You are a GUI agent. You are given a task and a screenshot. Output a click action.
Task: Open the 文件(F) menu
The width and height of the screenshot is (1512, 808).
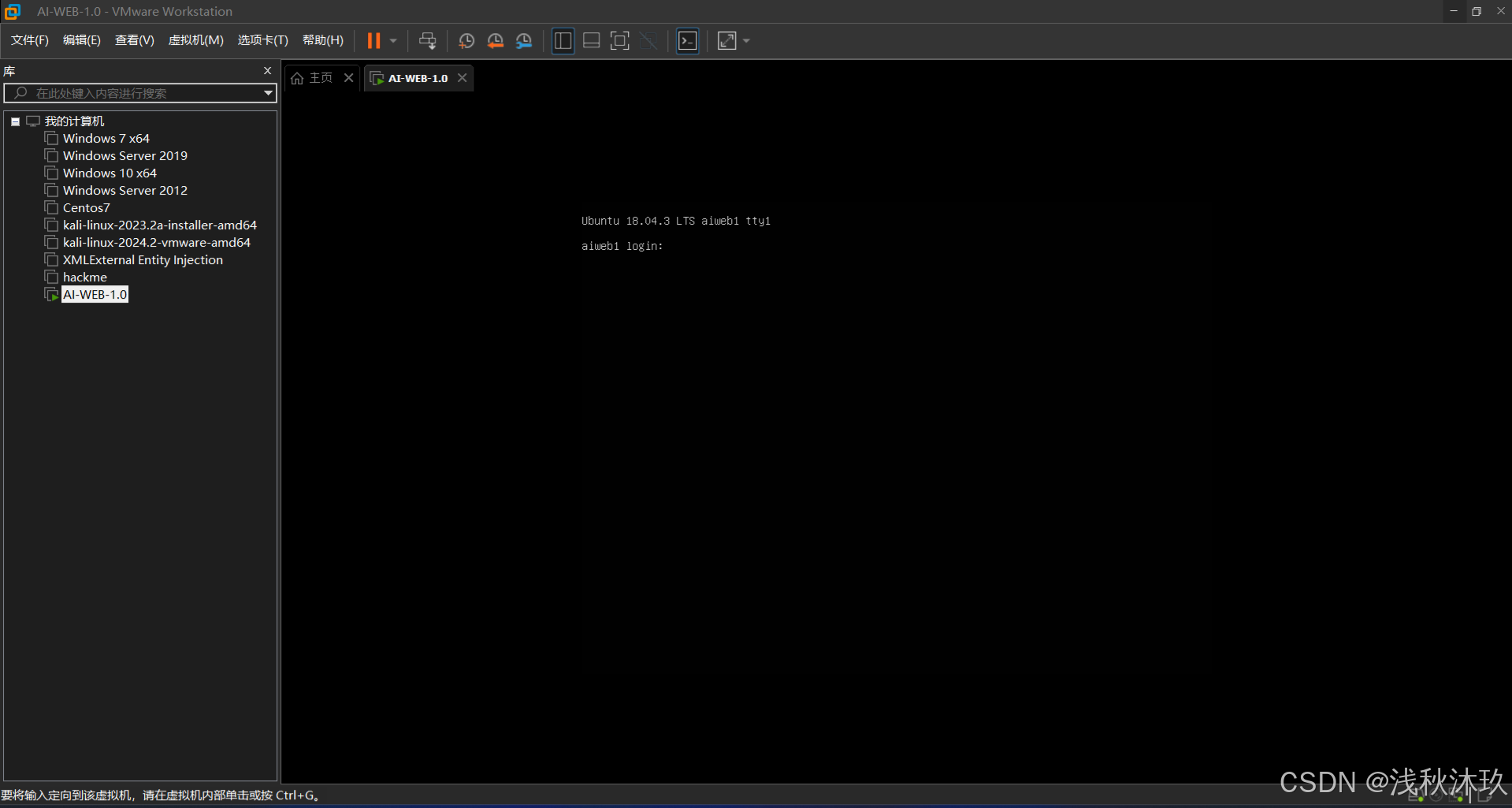click(30, 40)
